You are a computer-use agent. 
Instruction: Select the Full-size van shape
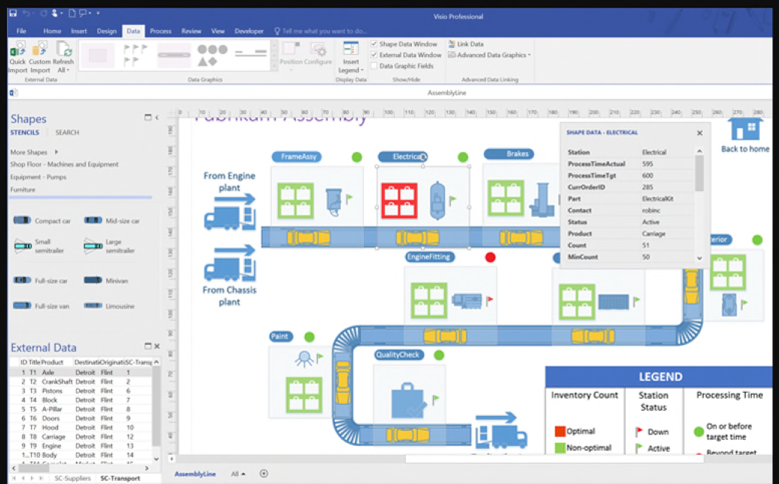pos(22,306)
